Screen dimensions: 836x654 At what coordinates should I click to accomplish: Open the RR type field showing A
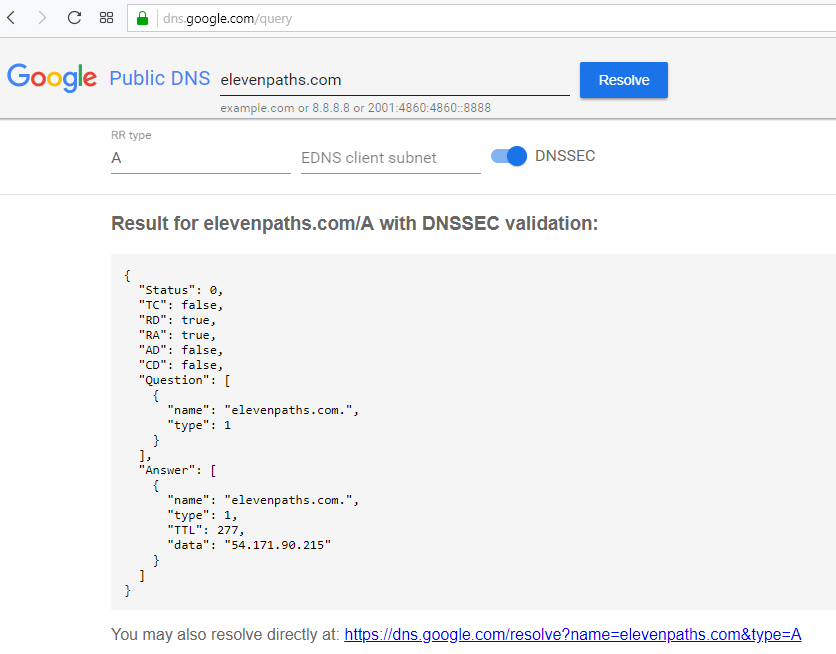tap(200, 158)
